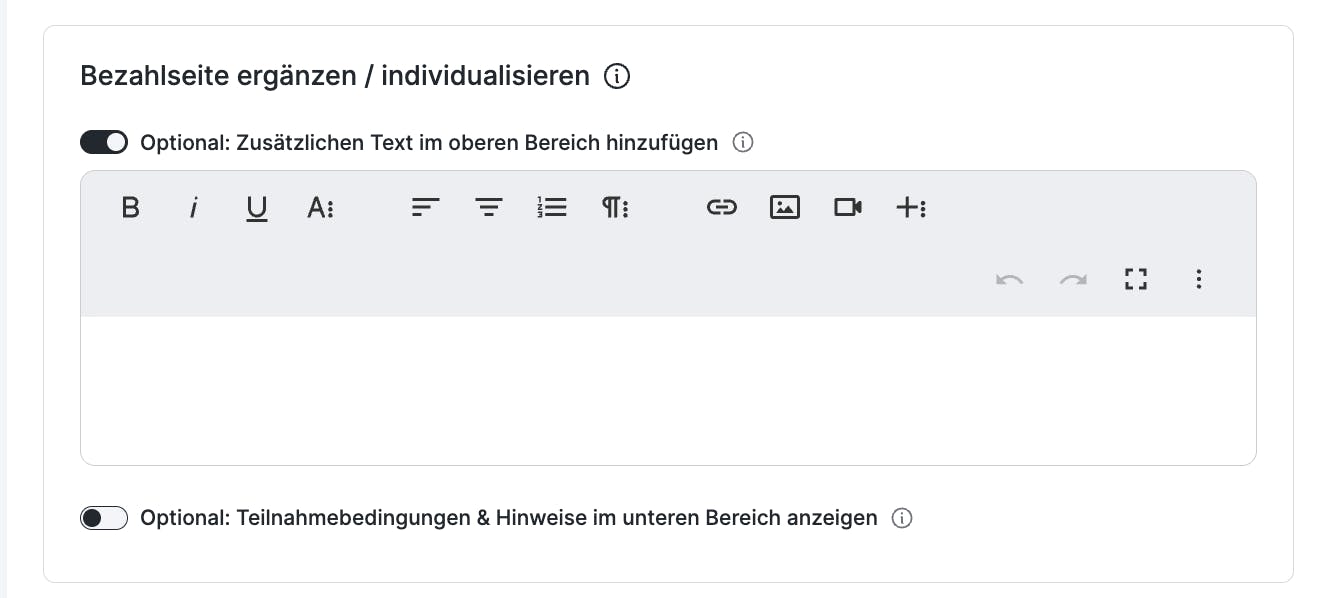Show info for Bezahlseite ergänzen heading

(617, 76)
